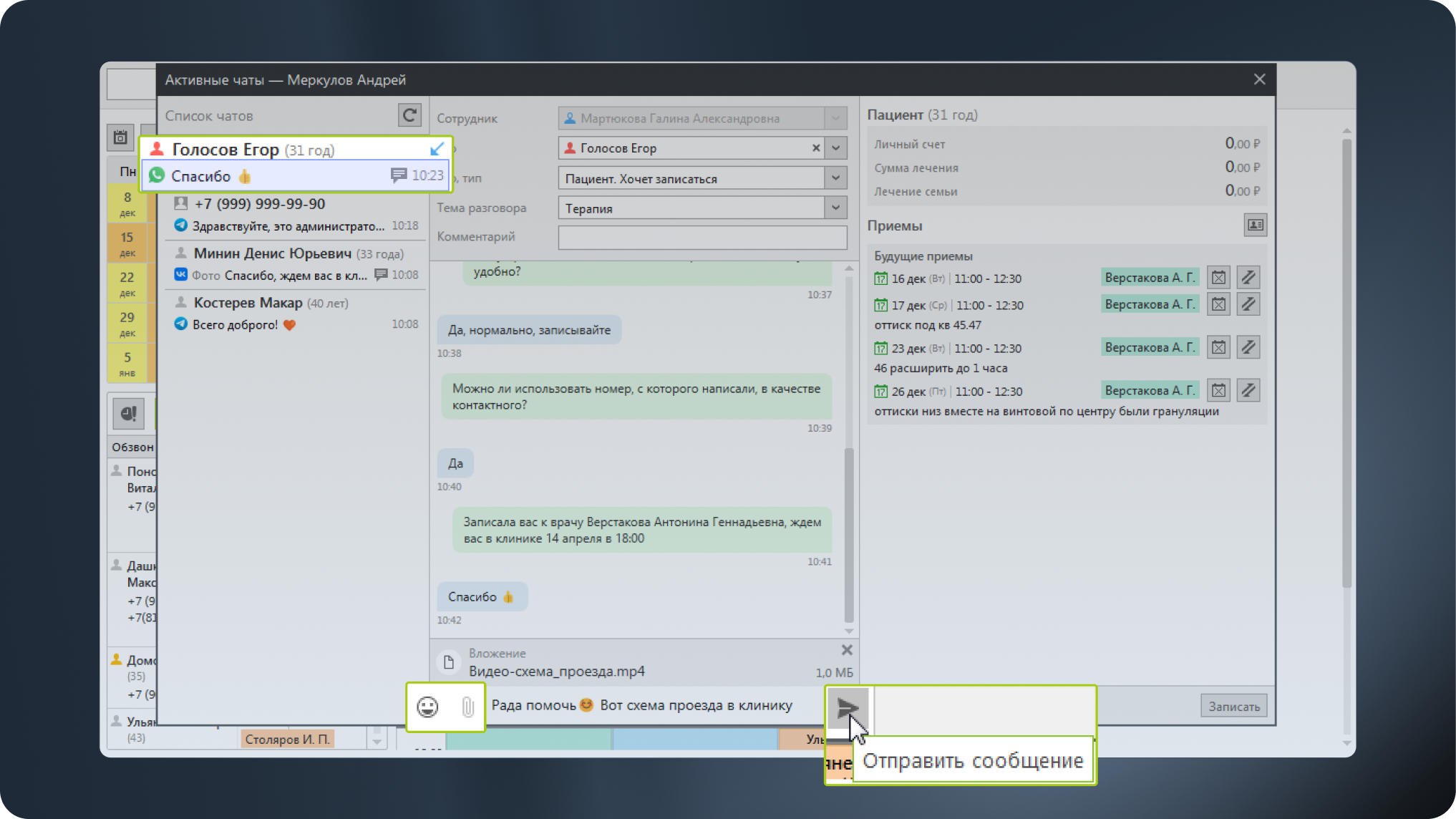Edit the 17 дек appointment

(x=1248, y=304)
